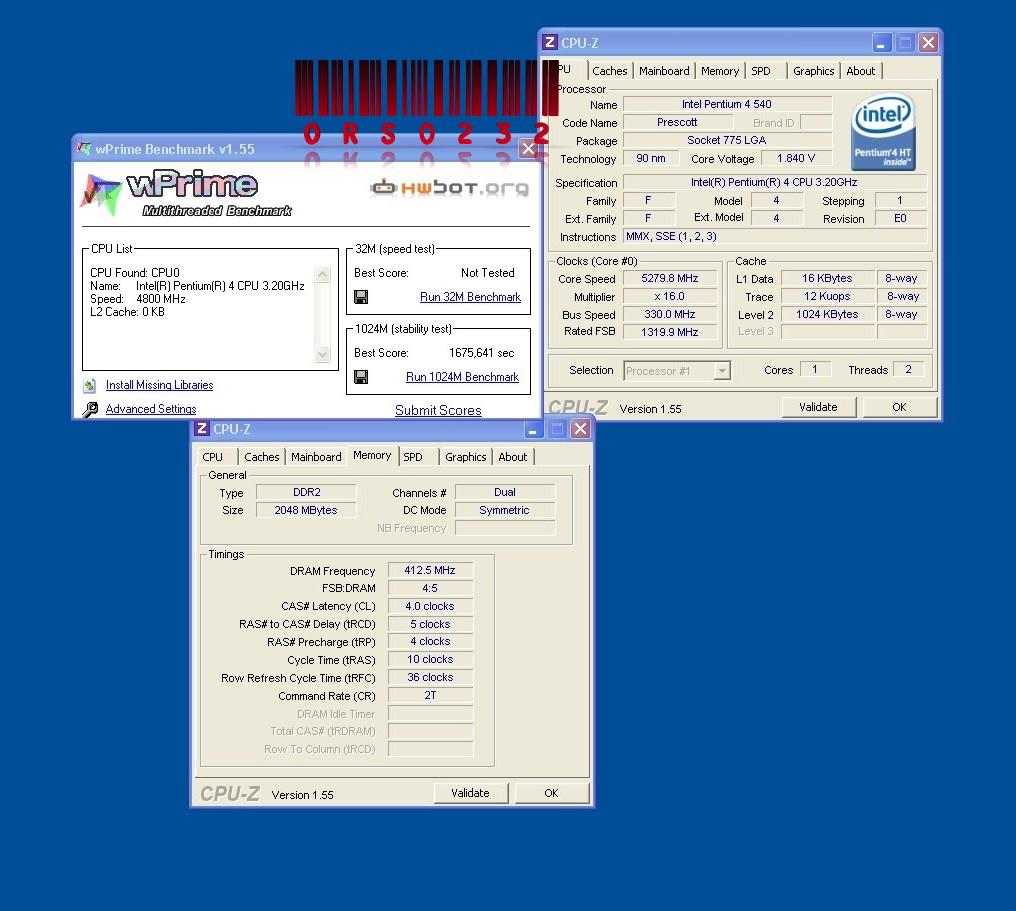Select Memory tab in lower CPU-Z window
1016x911 pixels.
(372, 456)
